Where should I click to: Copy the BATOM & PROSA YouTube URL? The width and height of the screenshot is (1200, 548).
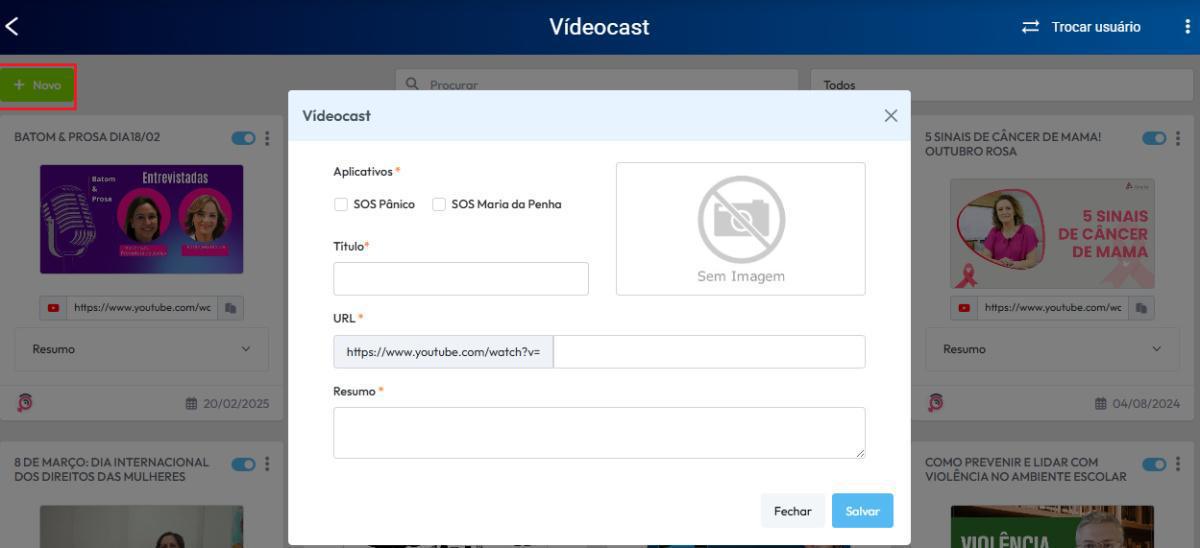[230, 308]
